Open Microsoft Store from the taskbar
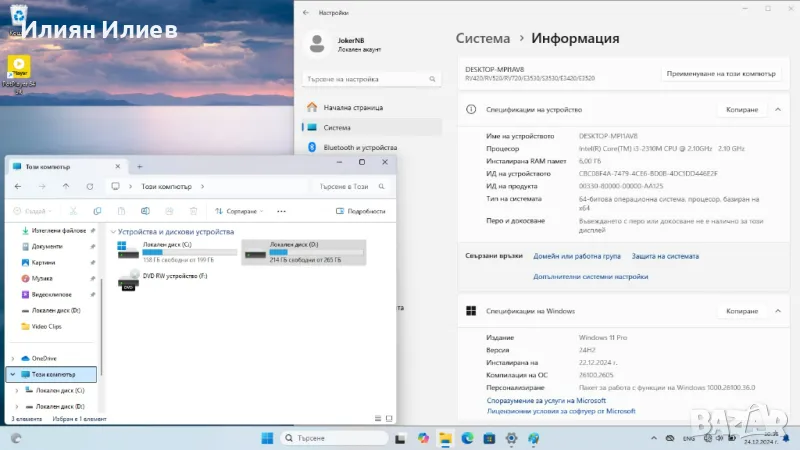 [x=489, y=438]
